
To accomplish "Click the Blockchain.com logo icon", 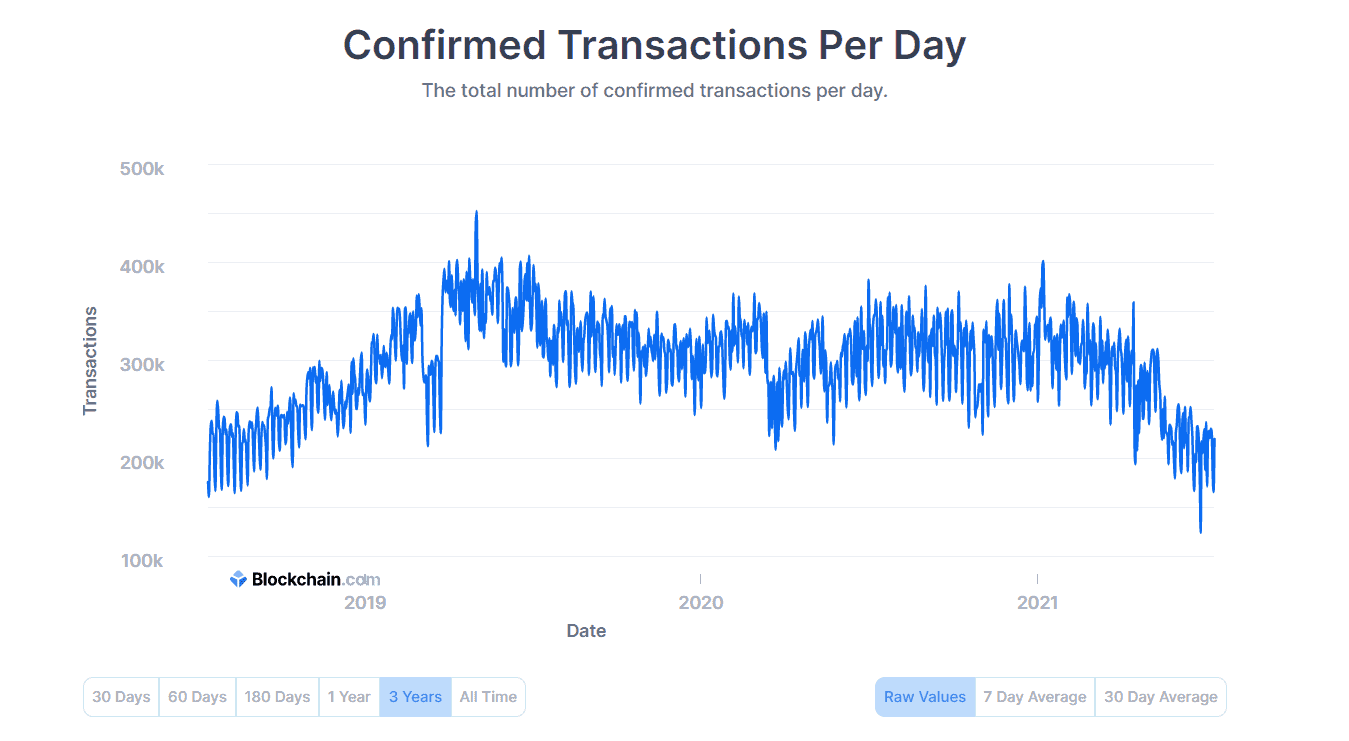I will click(238, 578).
